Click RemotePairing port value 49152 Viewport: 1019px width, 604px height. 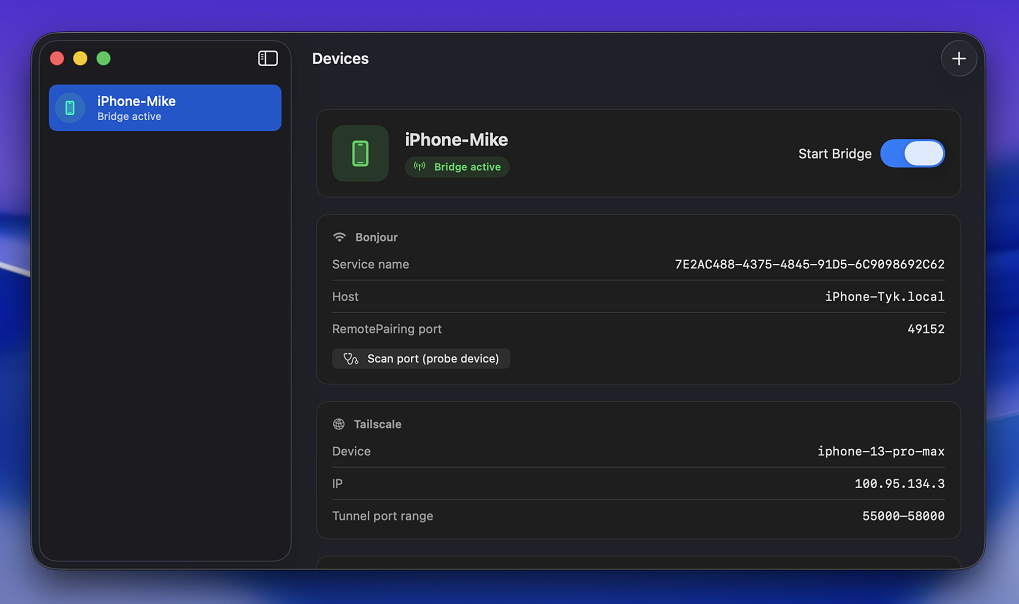point(925,329)
